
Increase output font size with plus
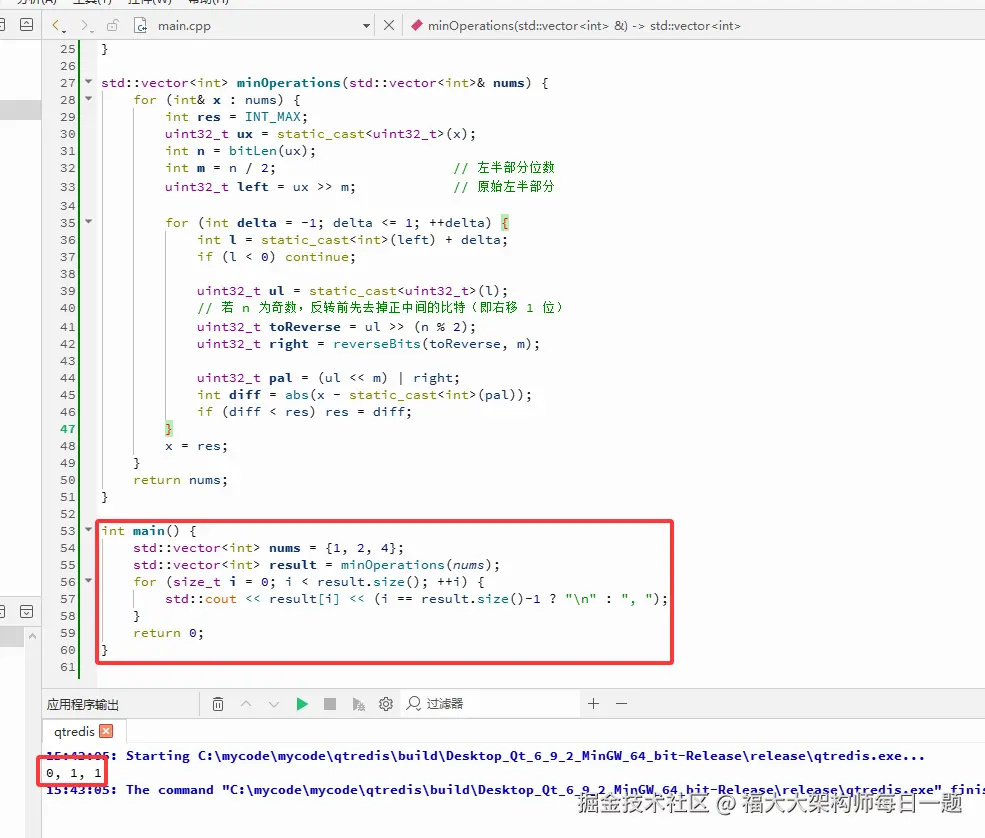pos(593,704)
